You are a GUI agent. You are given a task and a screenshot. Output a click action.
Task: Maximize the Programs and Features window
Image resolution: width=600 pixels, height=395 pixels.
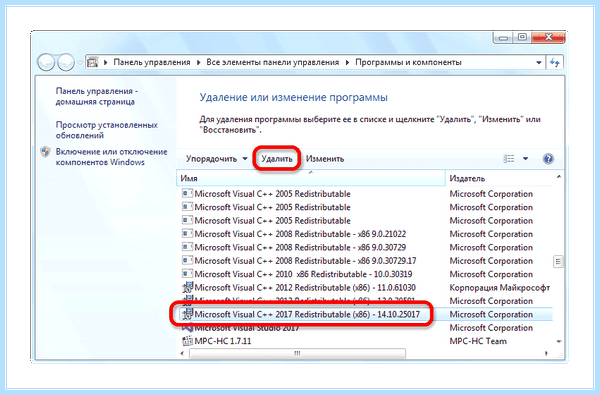pos(522,37)
